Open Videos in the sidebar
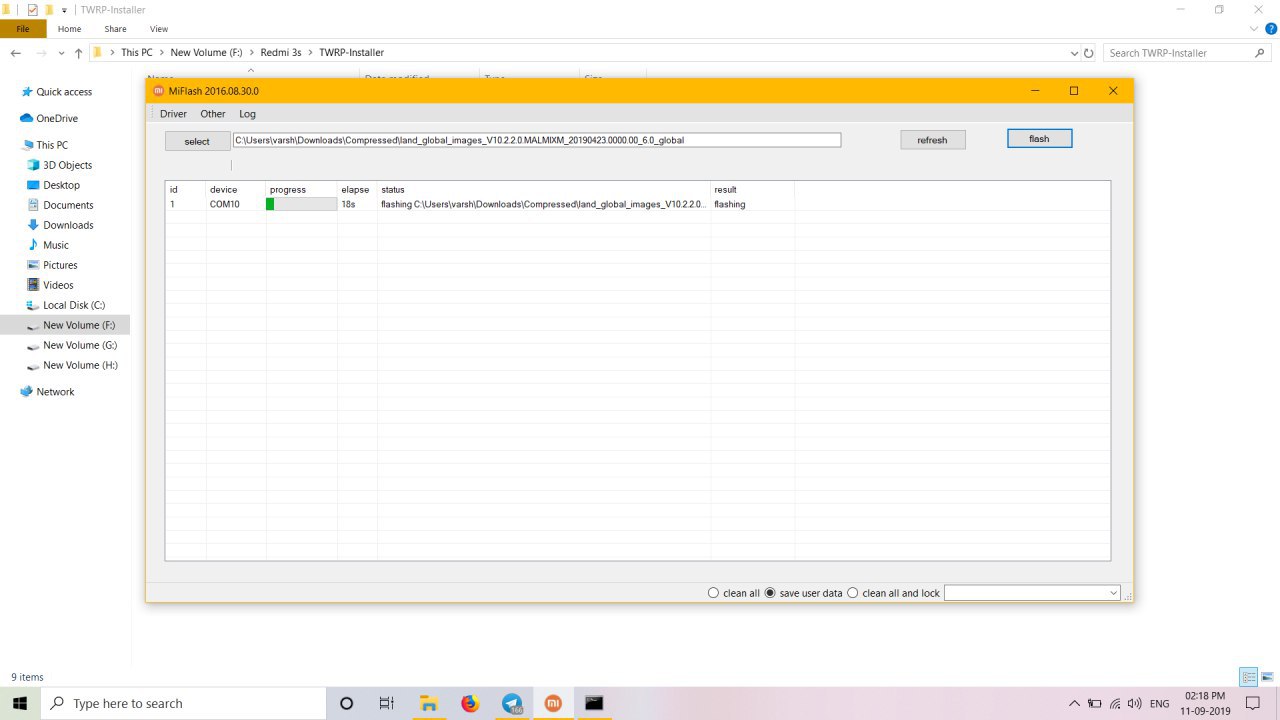This screenshot has width=1280, height=720. pyautogui.click(x=58, y=285)
